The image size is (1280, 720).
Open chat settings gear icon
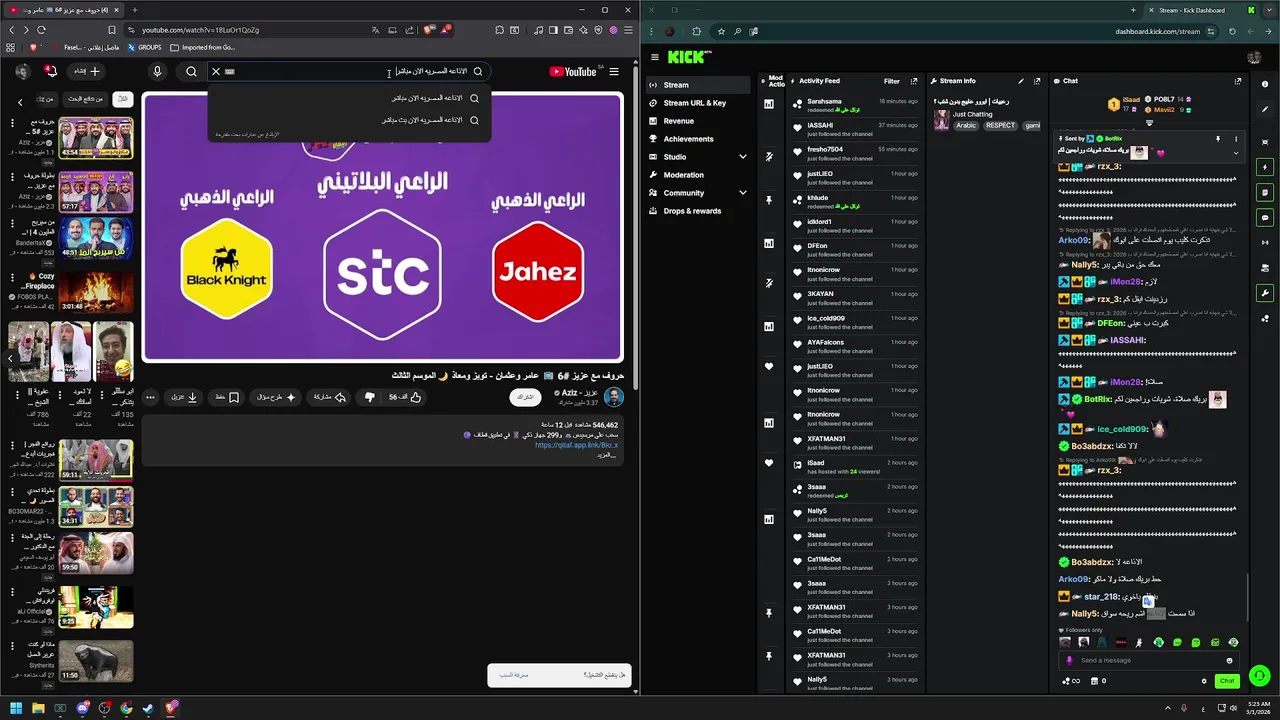click(x=1204, y=681)
